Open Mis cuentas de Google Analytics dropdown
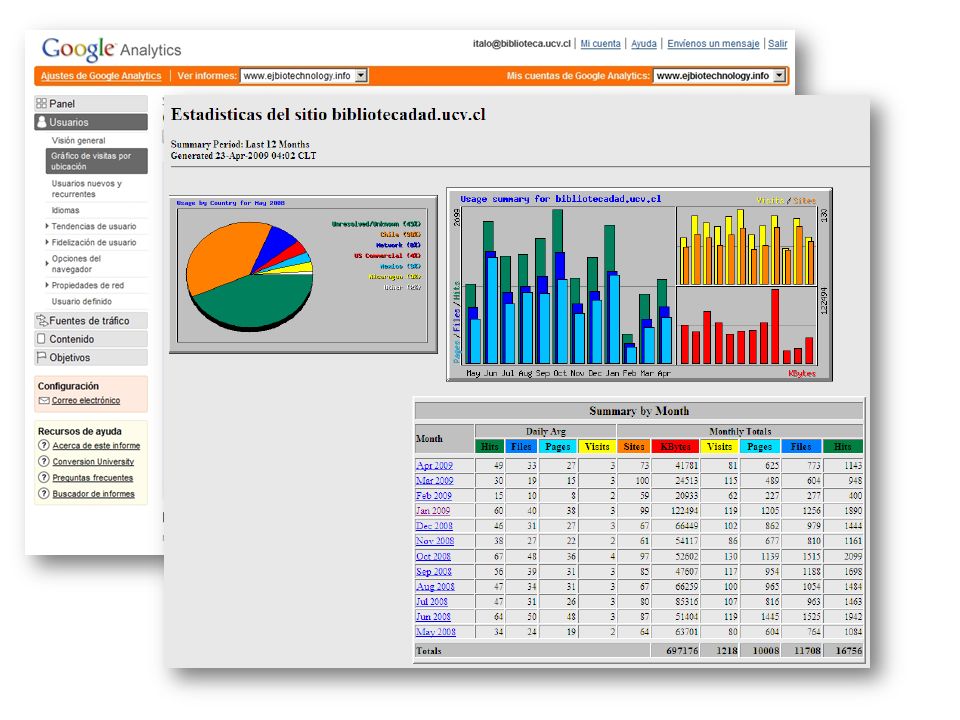Viewport: 960px width, 720px height. (719, 75)
